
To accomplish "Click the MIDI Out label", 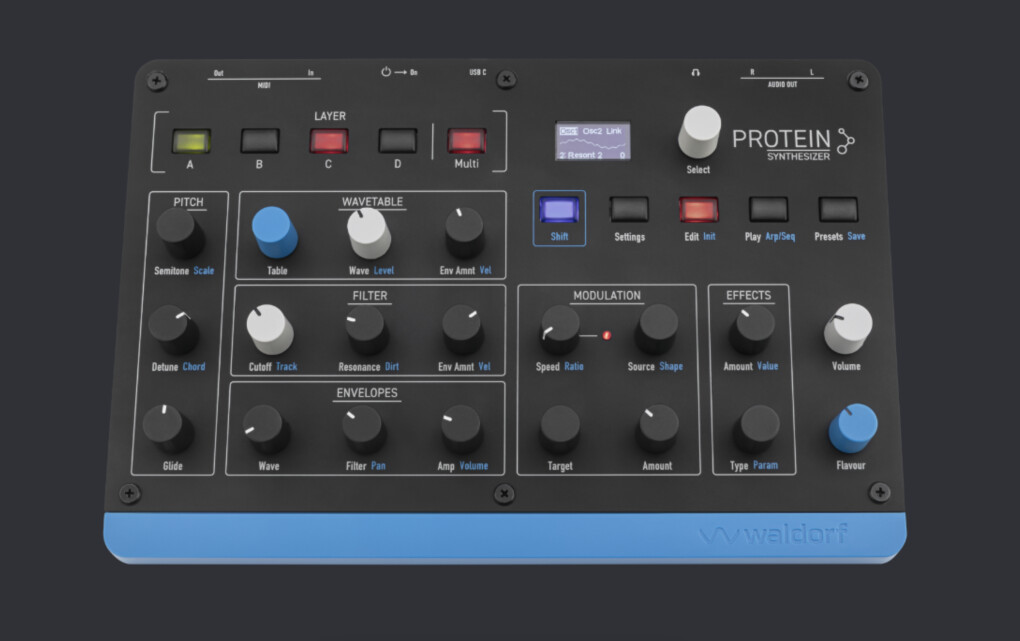I will [219, 73].
